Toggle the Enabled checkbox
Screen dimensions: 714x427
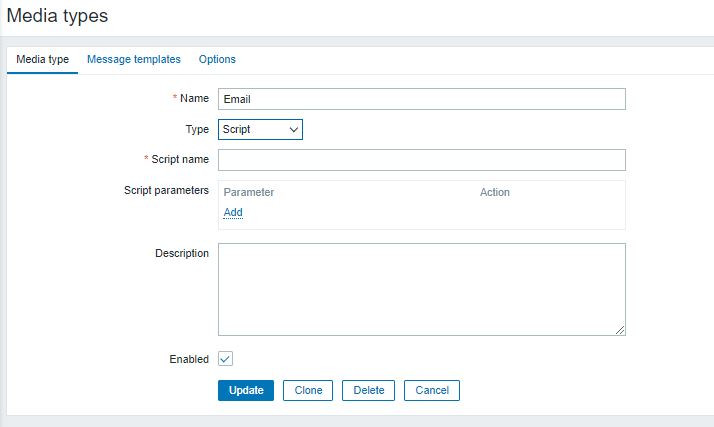click(x=225, y=359)
